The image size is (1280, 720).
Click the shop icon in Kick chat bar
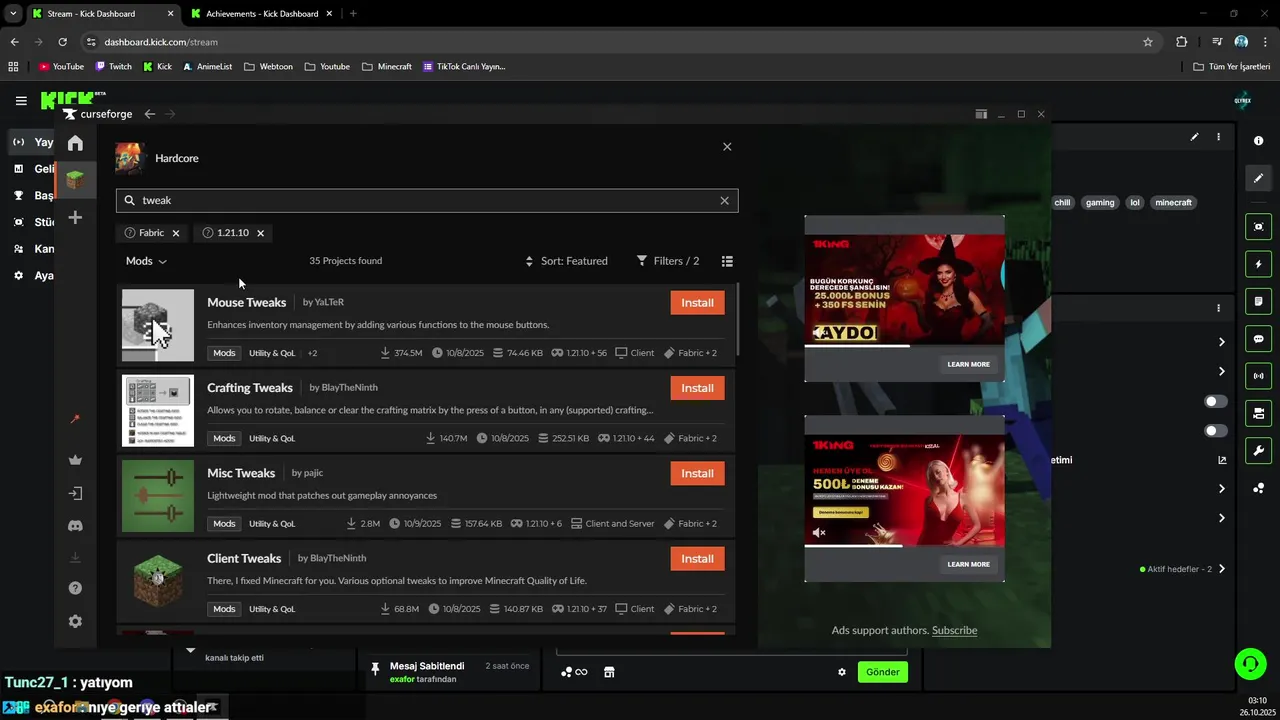point(609,672)
